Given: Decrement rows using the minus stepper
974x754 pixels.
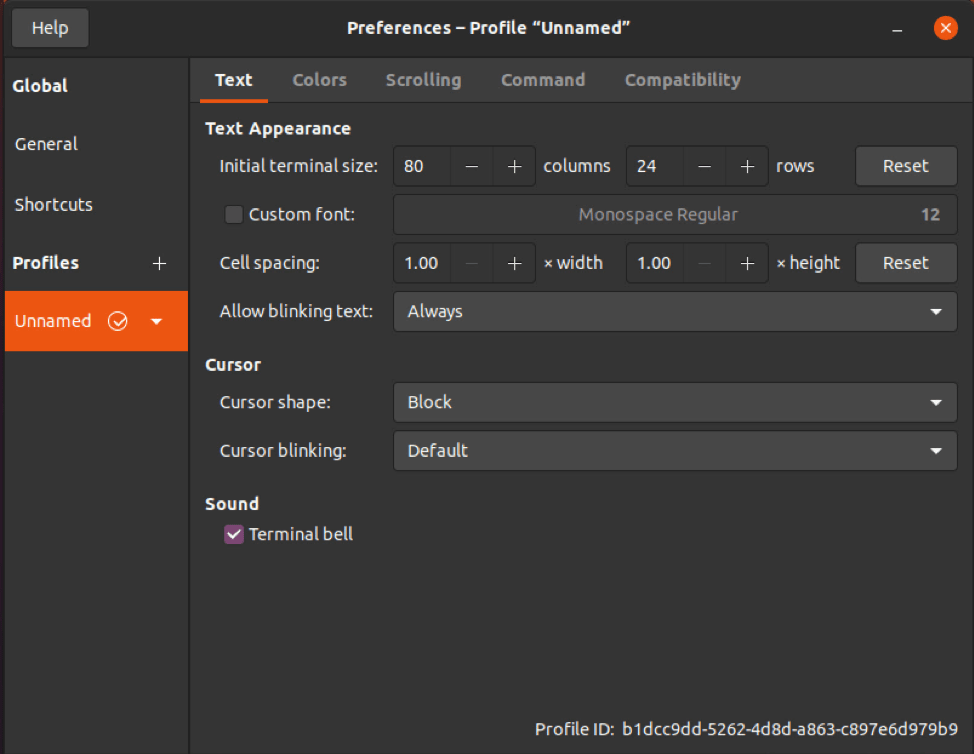Looking at the screenshot, I should point(704,166).
